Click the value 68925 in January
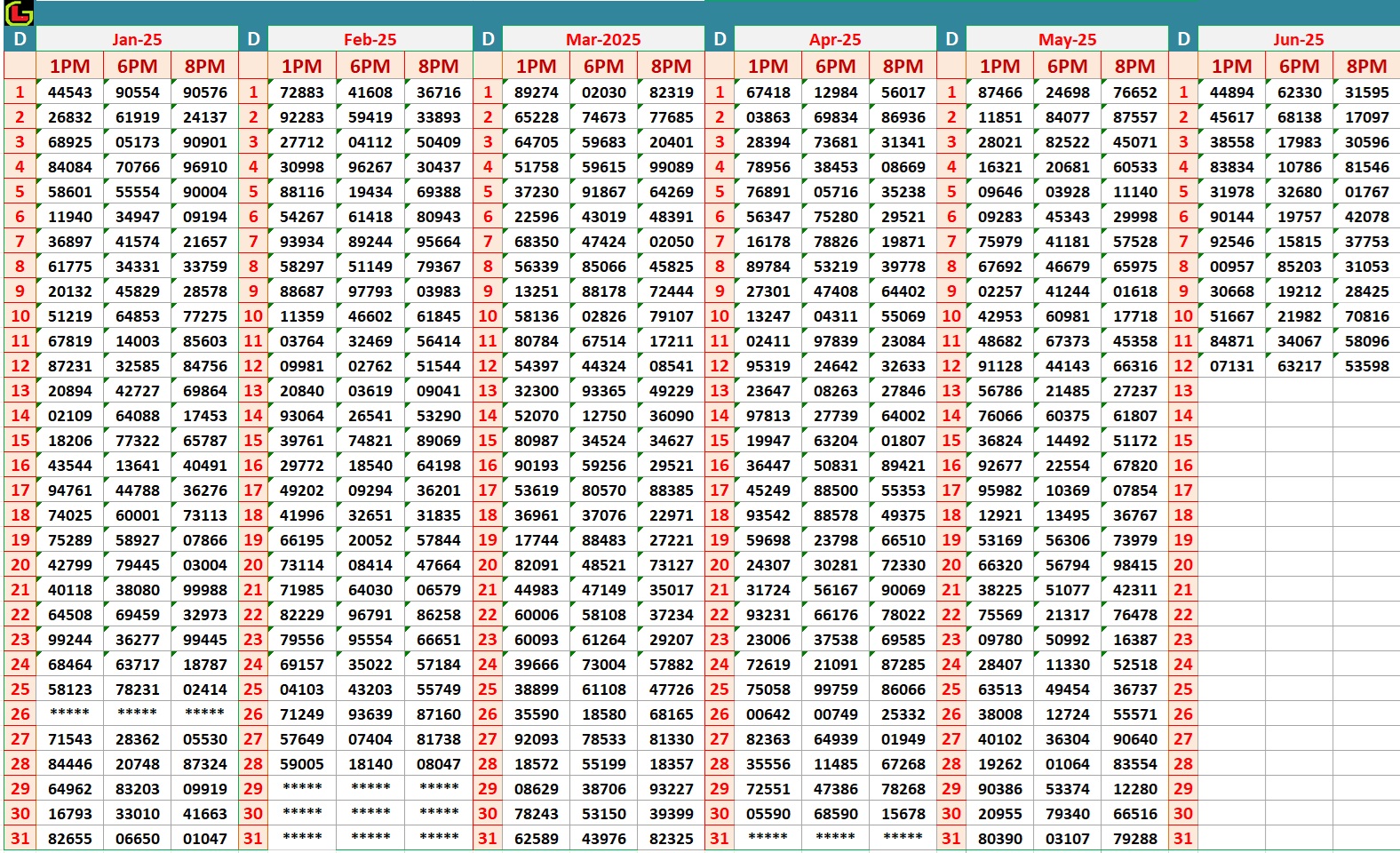The width and height of the screenshot is (1400, 853). (70, 142)
